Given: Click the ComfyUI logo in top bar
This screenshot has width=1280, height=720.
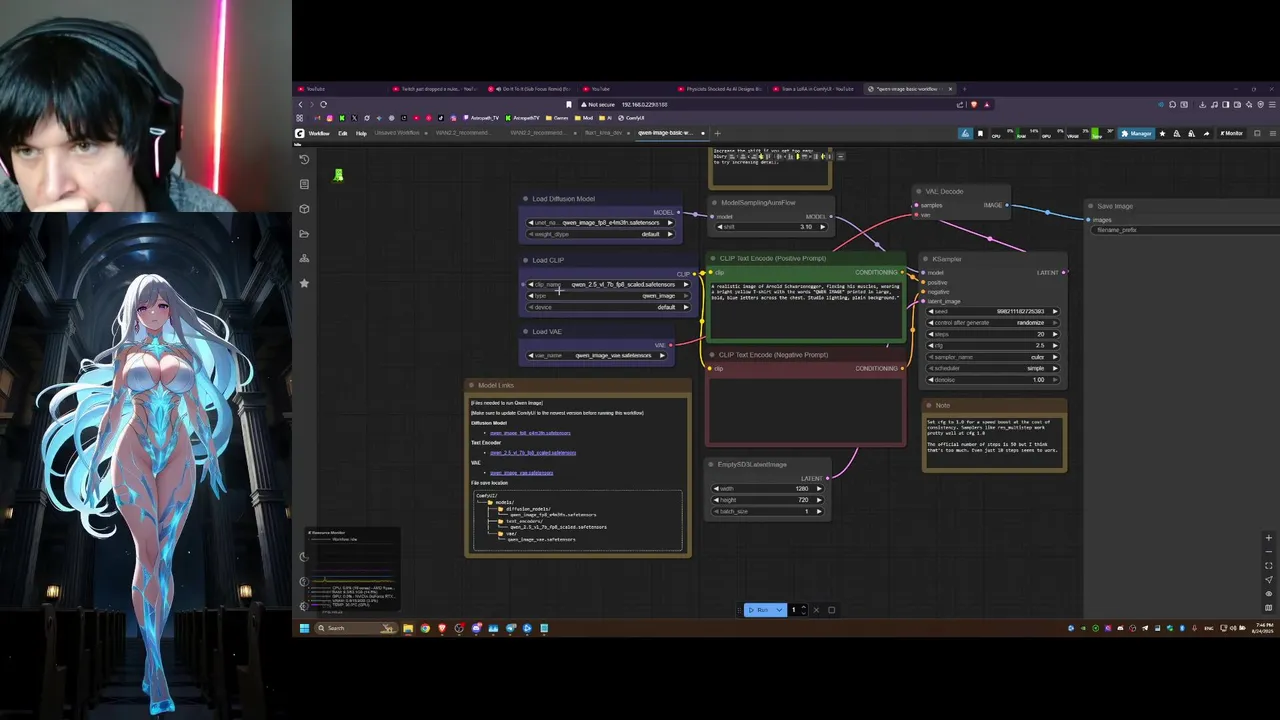Looking at the screenshot, I should coord(299,133).
